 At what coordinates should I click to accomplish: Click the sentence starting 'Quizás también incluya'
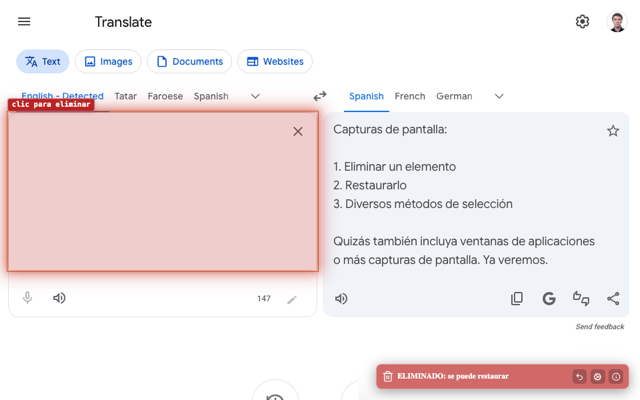pyautogui.click(x=464, y=251)
